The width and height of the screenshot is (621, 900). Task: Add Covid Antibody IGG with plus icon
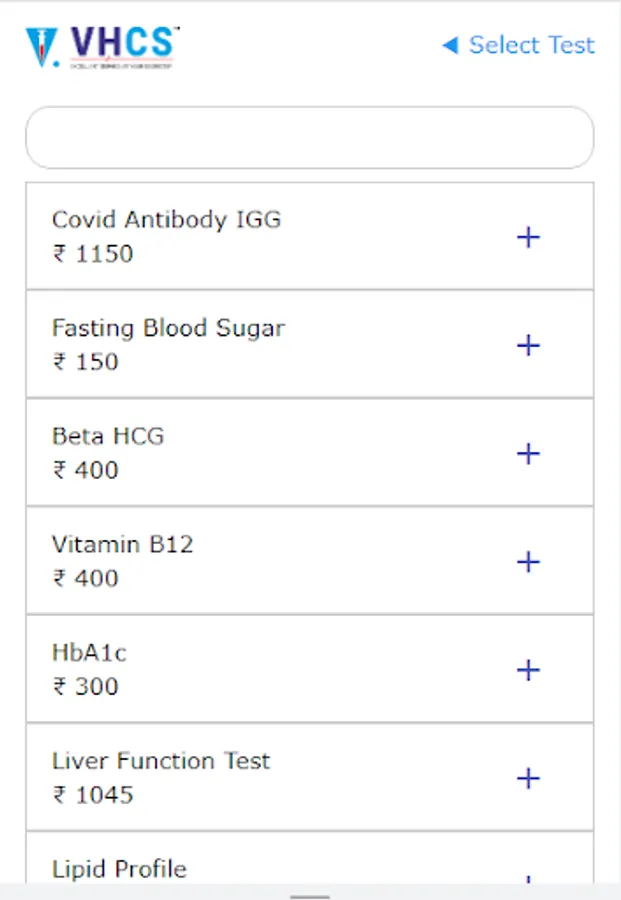[x=528, y=237]
